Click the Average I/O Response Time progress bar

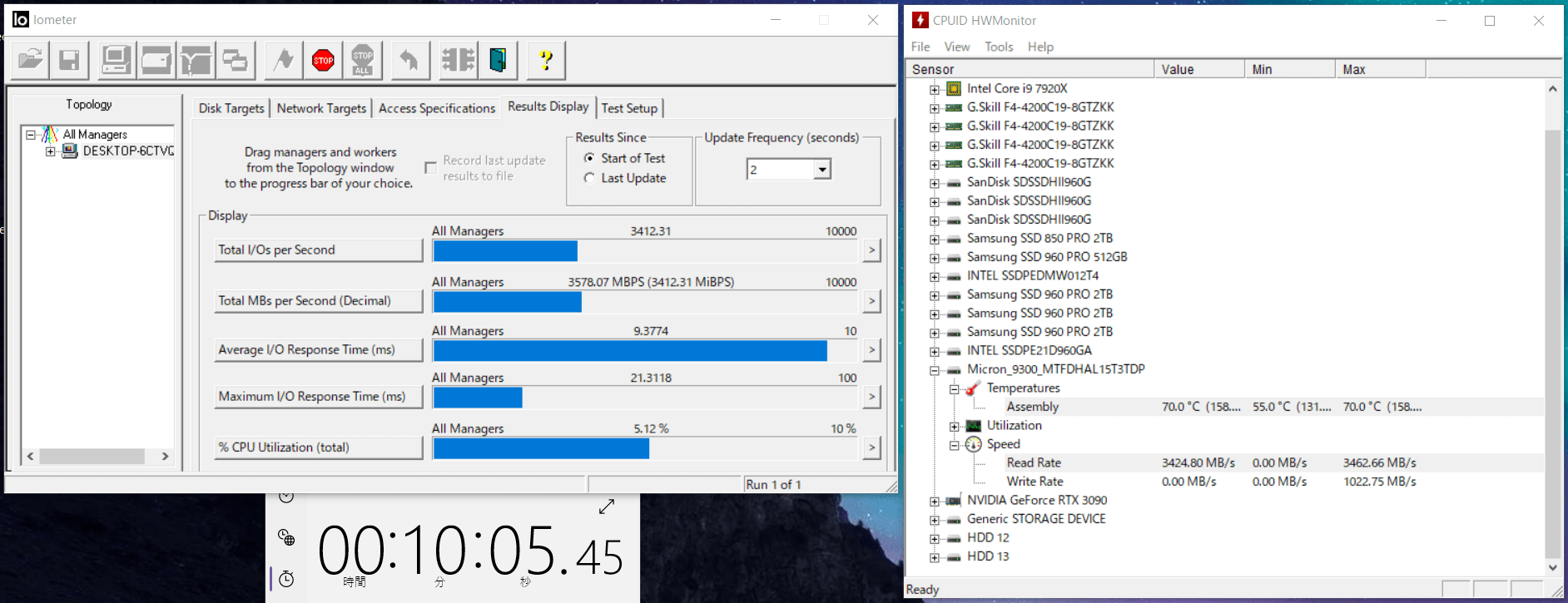coord(645,351)
